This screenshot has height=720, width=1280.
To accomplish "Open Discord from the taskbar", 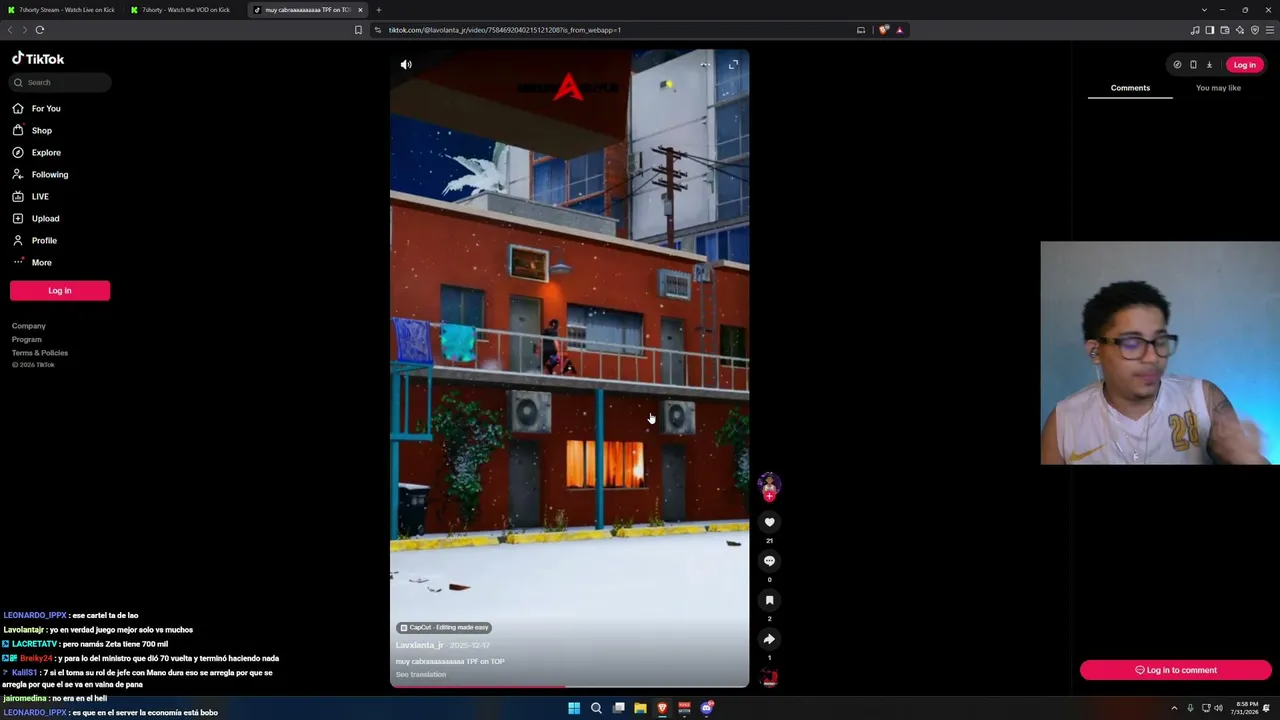I will 706,708.
